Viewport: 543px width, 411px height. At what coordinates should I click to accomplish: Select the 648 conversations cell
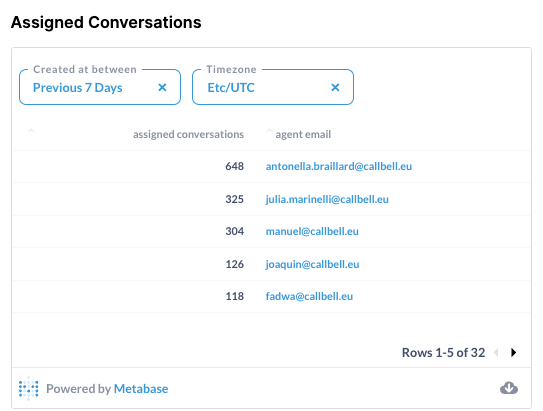point(234,167)
